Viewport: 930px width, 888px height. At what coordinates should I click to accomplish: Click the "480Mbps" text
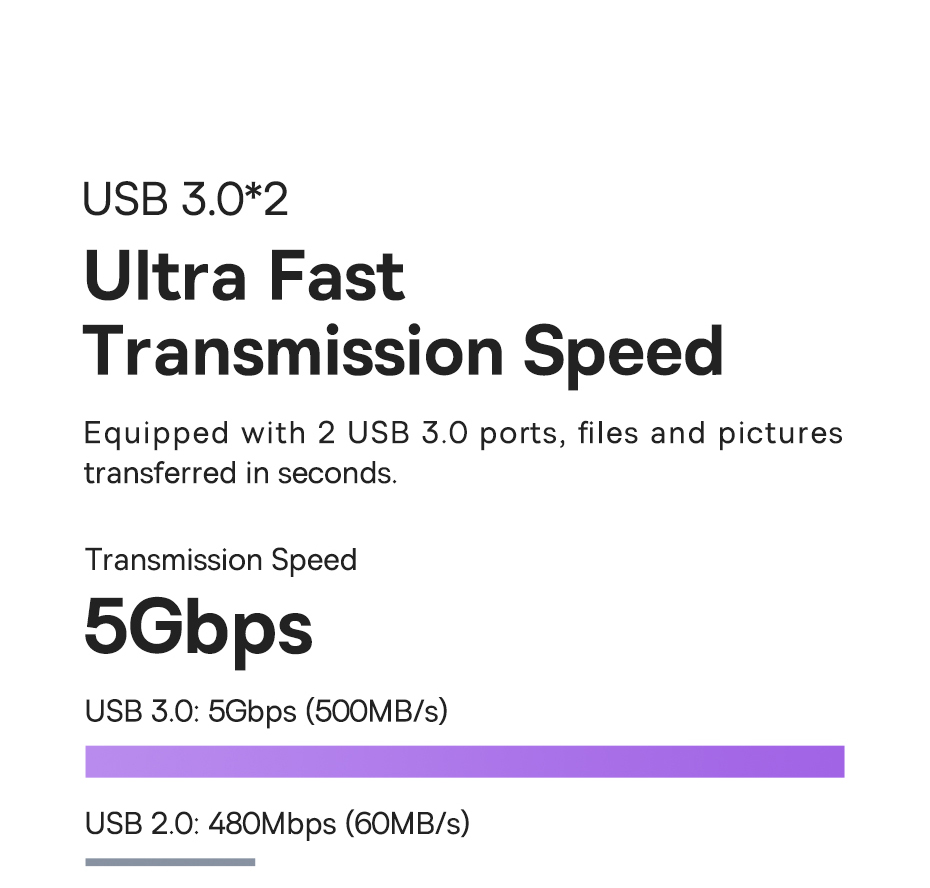(272, 824)
